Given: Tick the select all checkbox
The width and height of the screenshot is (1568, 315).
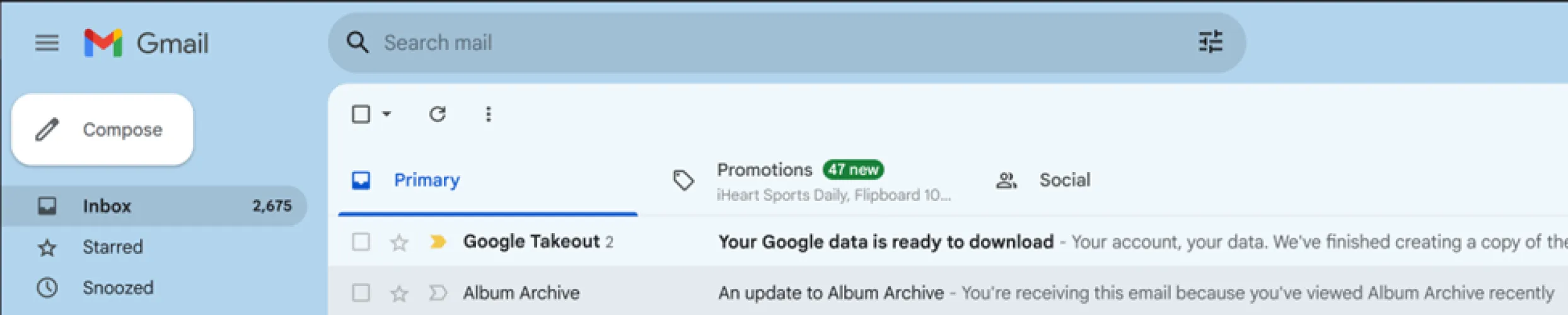Looking at the screenshot, I should (x=361, y=114).
